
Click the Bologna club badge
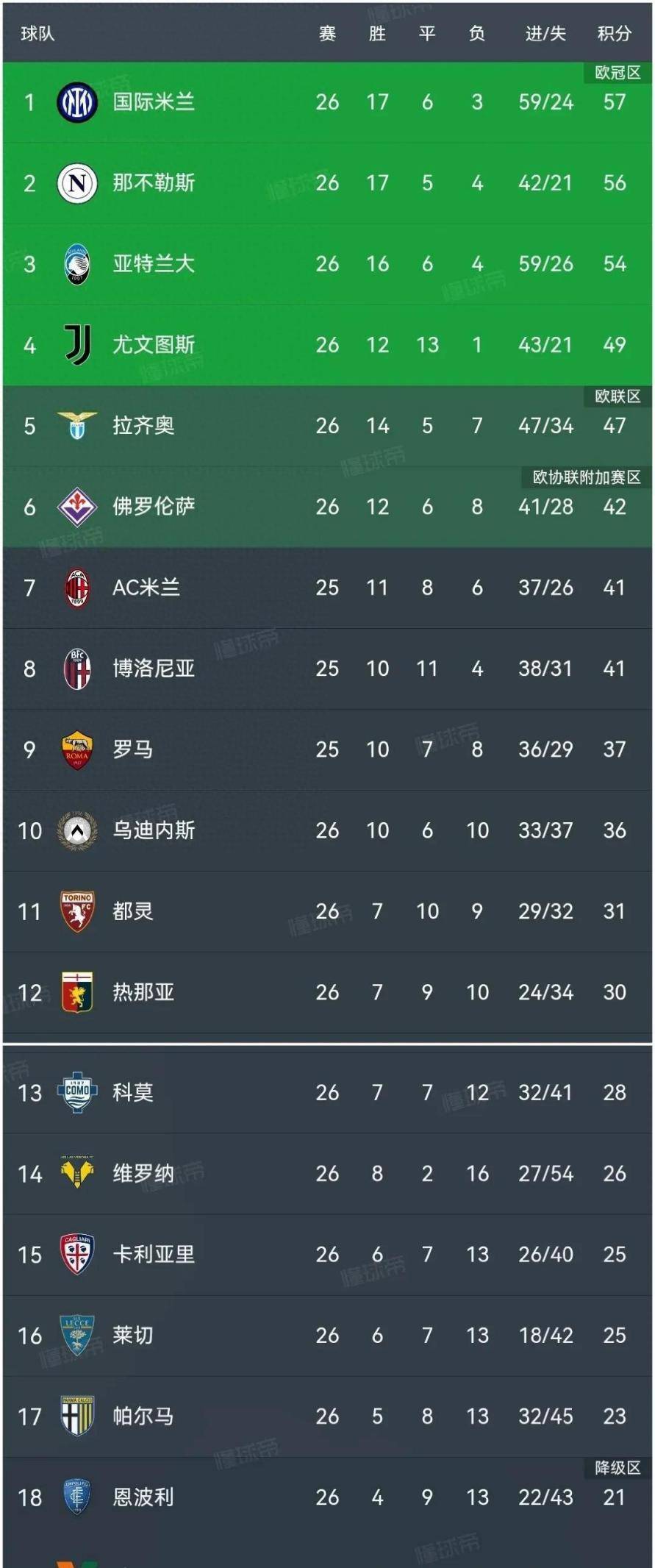point(77,669)
